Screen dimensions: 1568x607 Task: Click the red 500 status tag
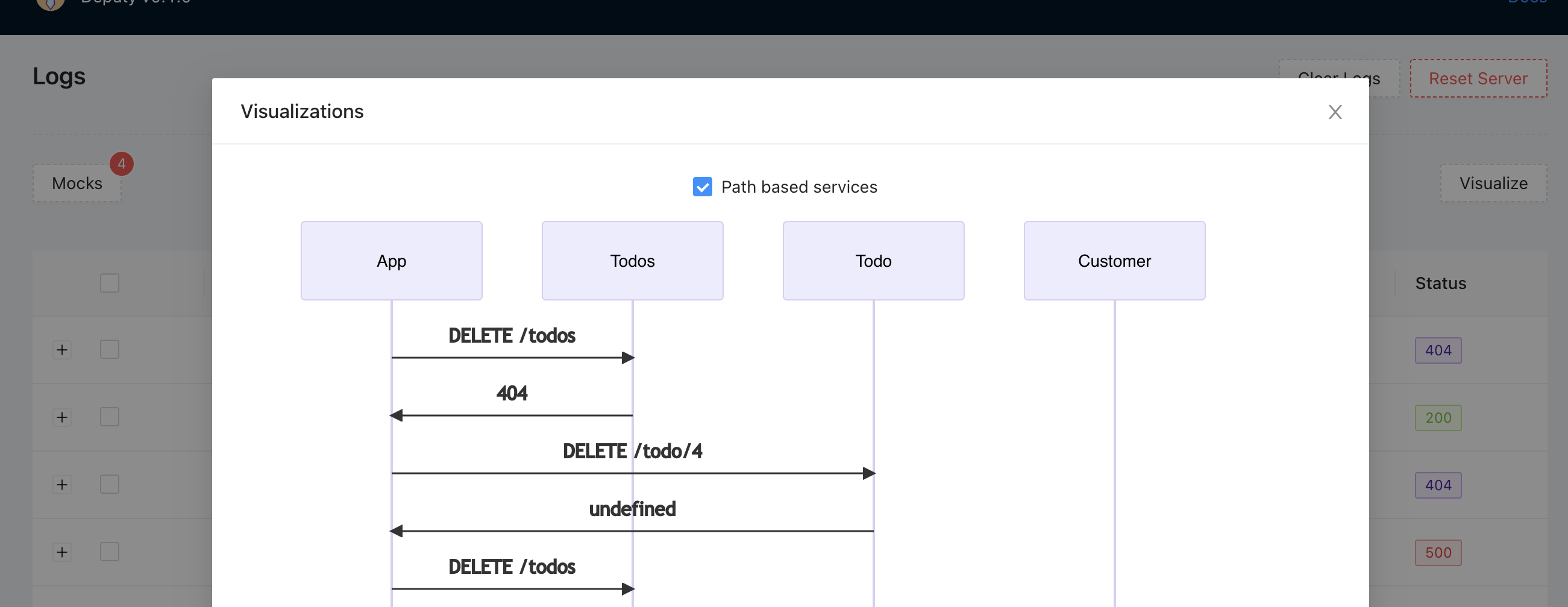1437,553
